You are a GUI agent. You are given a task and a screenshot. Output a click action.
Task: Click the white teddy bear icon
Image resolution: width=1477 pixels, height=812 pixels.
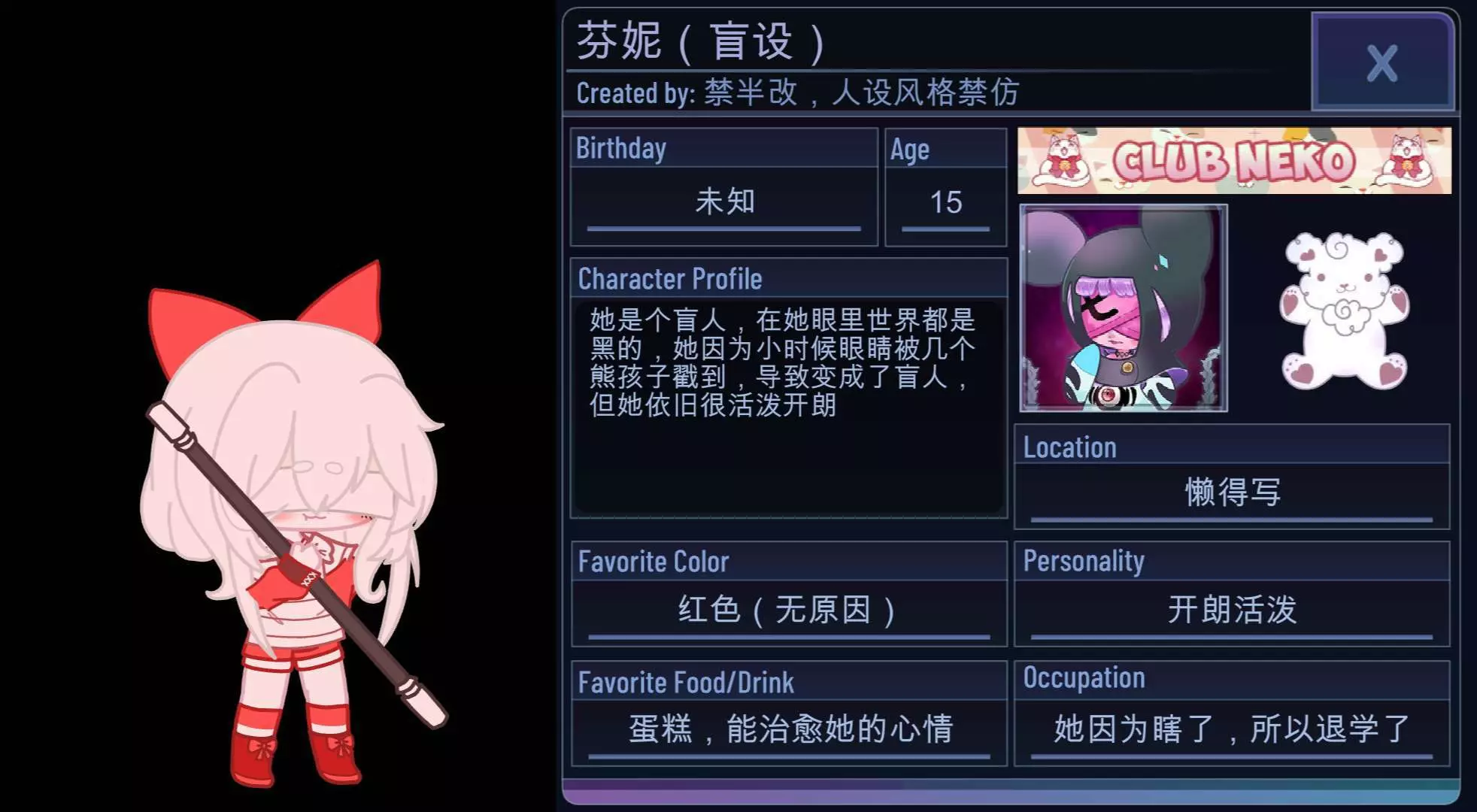coord(1343,310)
